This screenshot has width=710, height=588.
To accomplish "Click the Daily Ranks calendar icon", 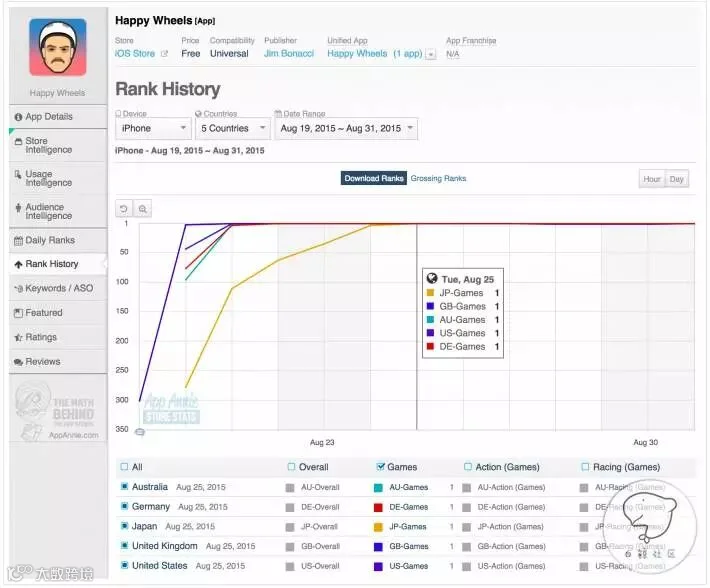I will pyautogui.click(x=18, y=241).
